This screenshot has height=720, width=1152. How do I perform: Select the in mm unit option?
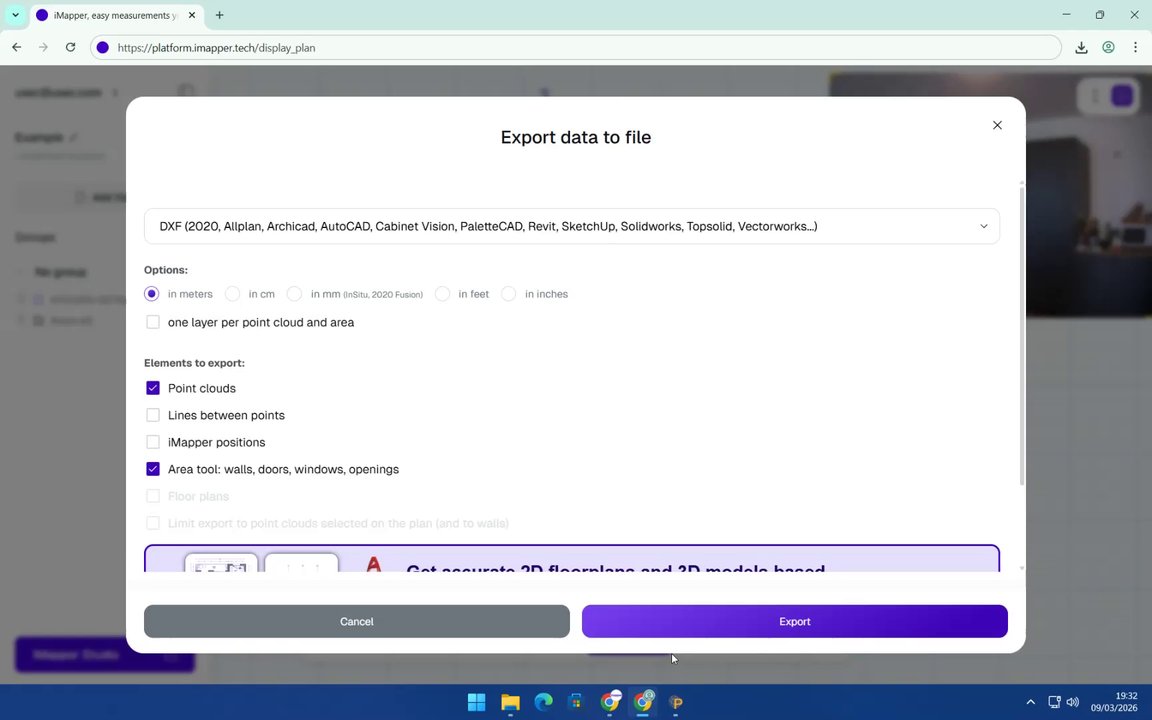tap(294, 294)
